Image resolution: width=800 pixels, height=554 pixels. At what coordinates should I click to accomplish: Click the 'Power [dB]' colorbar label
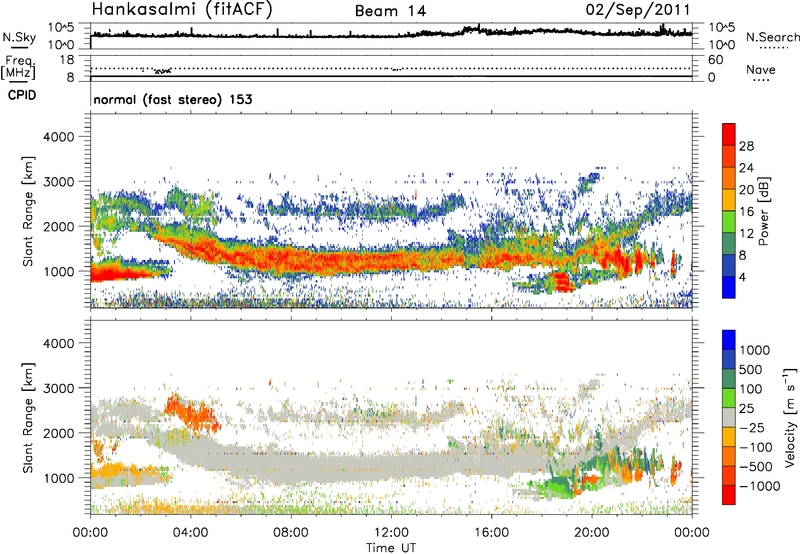pyautogui.click(x=763, y=211)
